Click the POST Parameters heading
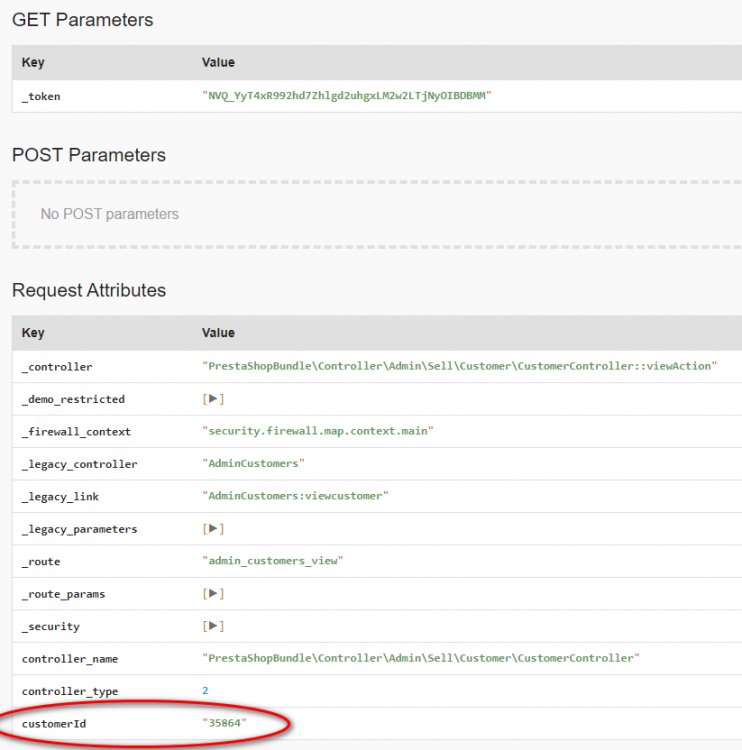 [89, 155]
